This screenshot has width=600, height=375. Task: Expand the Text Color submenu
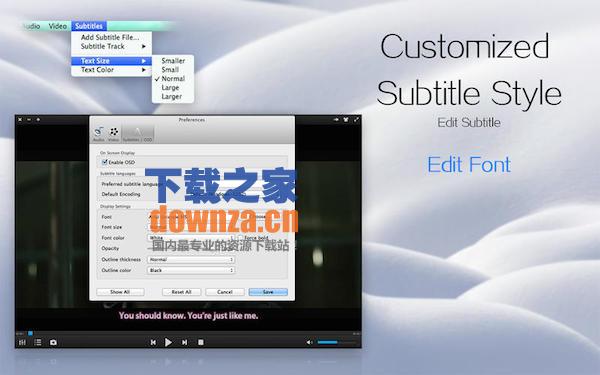pyautogui.click(x=111, y=70)
